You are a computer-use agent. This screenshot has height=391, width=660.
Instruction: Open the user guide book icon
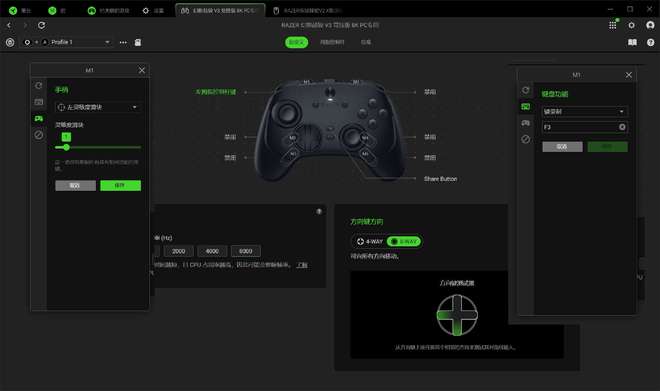(632, 42)
